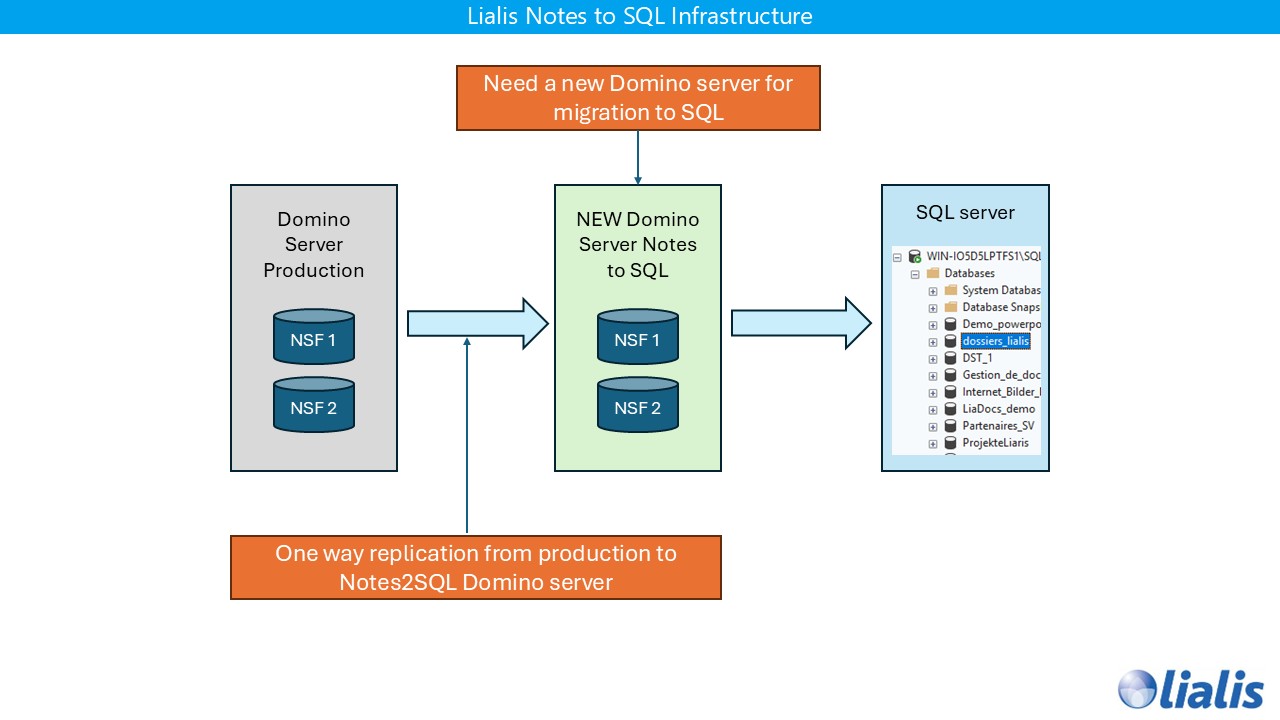1280x720 pixels.
Task: Select ProjekteLiaris in the database tree
Action: point(997,442)
